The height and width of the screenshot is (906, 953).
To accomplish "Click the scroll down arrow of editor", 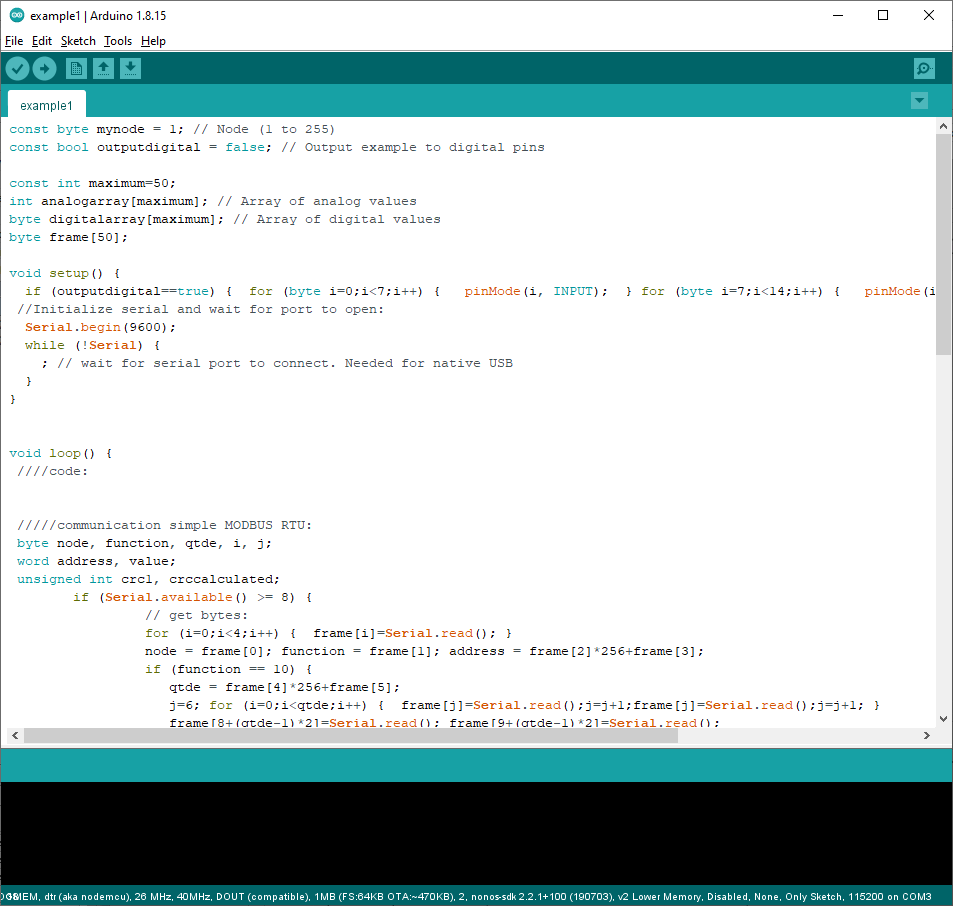I will click(x=943, y=718).
